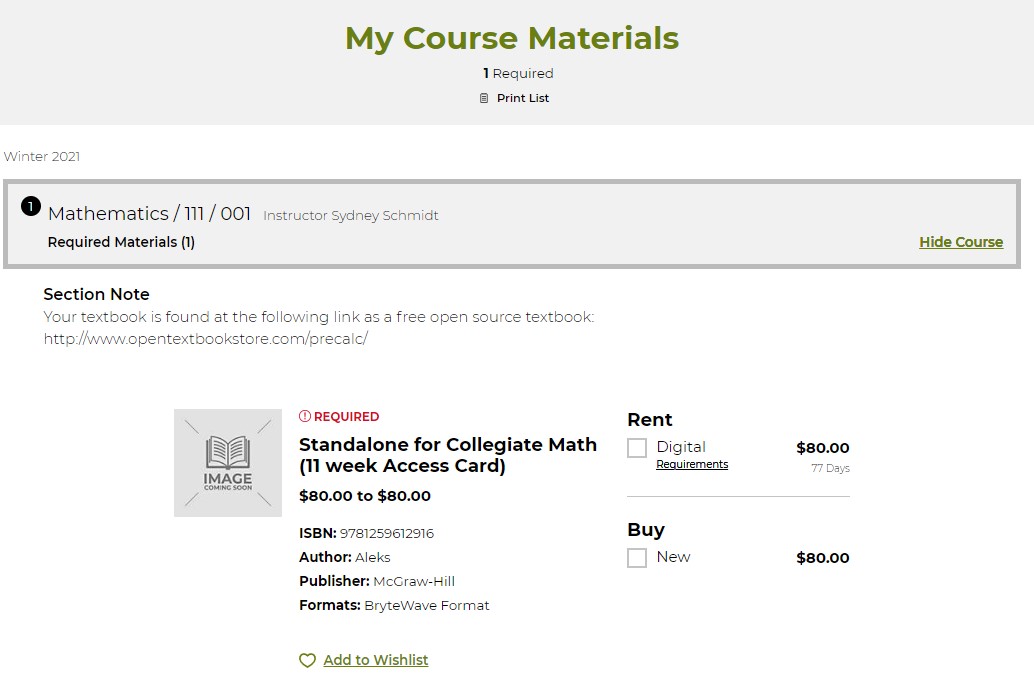Click the Image Coming Soon thumbnail
The image size is (1034, 691).
pyautogui.click(x=228, y=462)
